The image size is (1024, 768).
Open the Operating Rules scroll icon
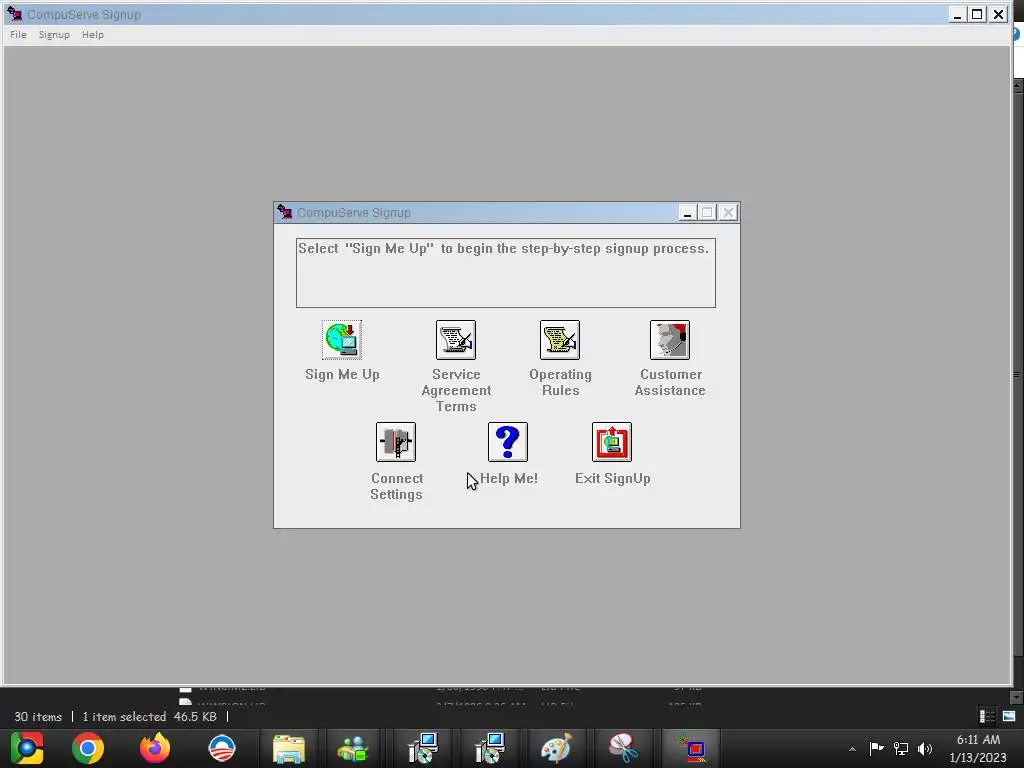[x=560, y=340]
